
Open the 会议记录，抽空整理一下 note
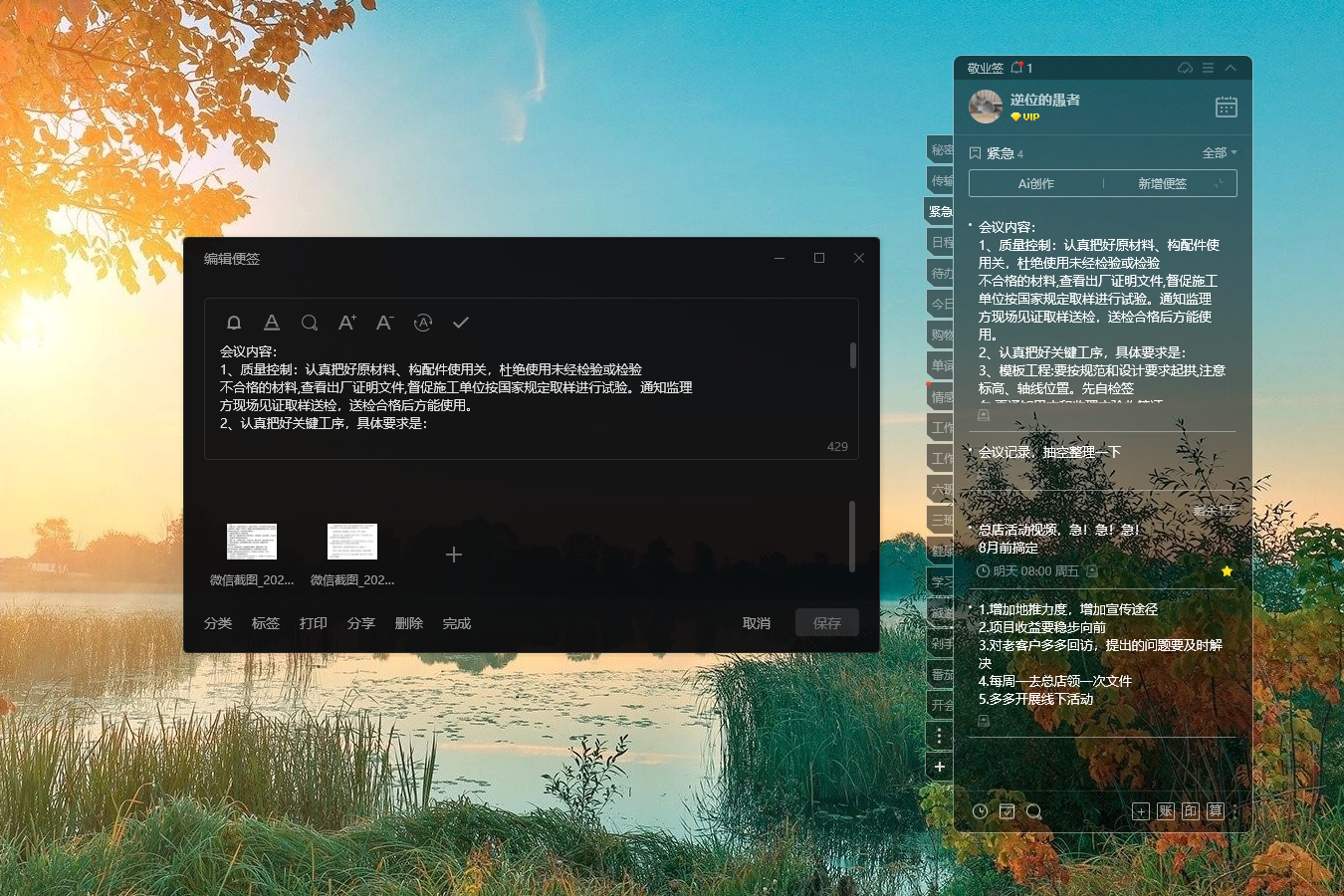tap(1049, 452)
